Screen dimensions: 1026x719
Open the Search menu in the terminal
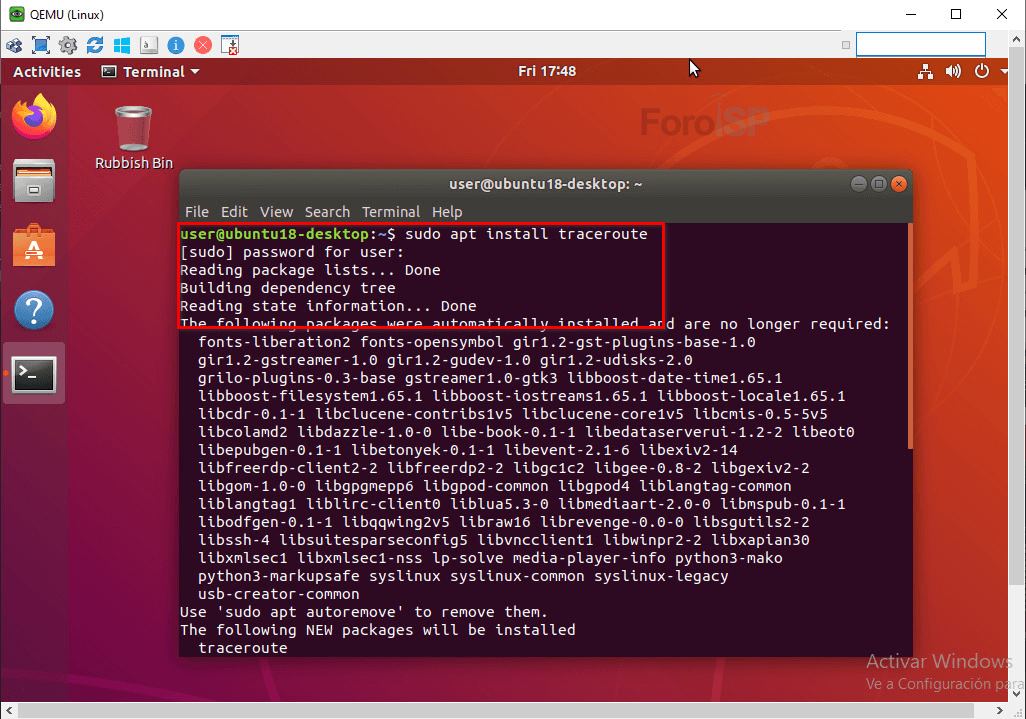(327, 212)
